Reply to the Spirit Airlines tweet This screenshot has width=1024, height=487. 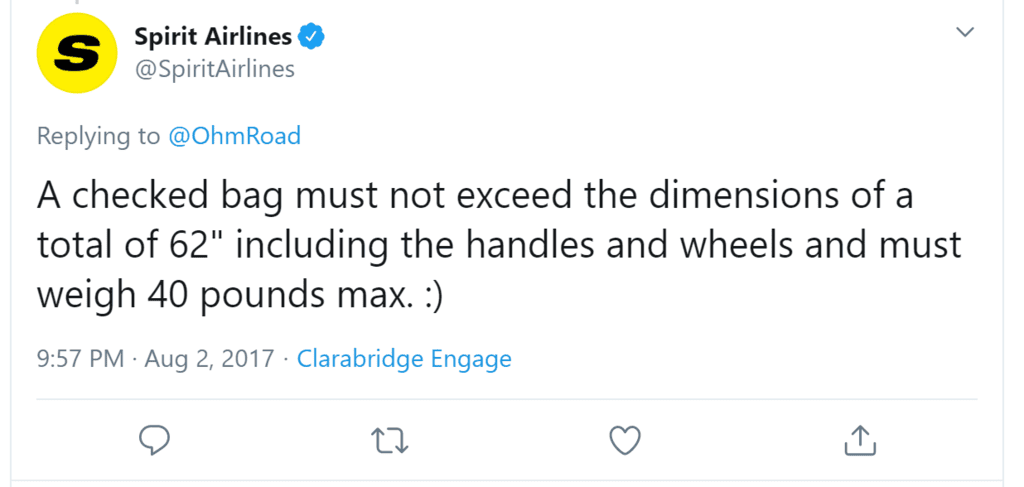click(x=155, y=441)
